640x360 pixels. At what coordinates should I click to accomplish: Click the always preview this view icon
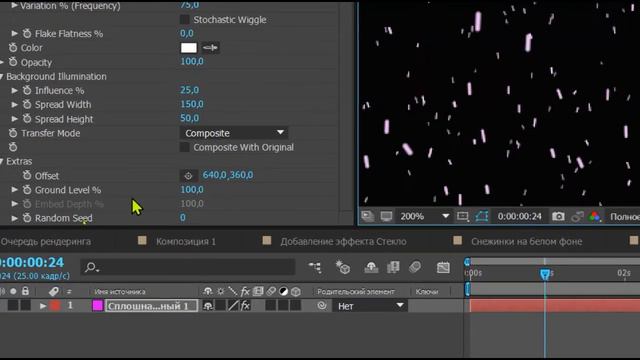click(367, 216)
